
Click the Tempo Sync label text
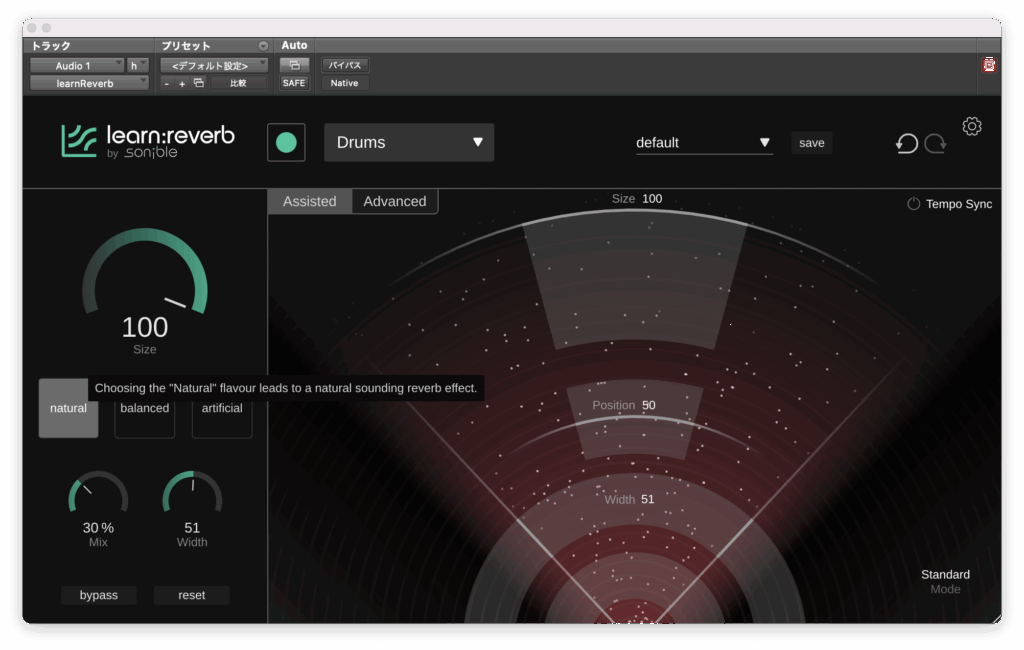(x=959, y=204)
